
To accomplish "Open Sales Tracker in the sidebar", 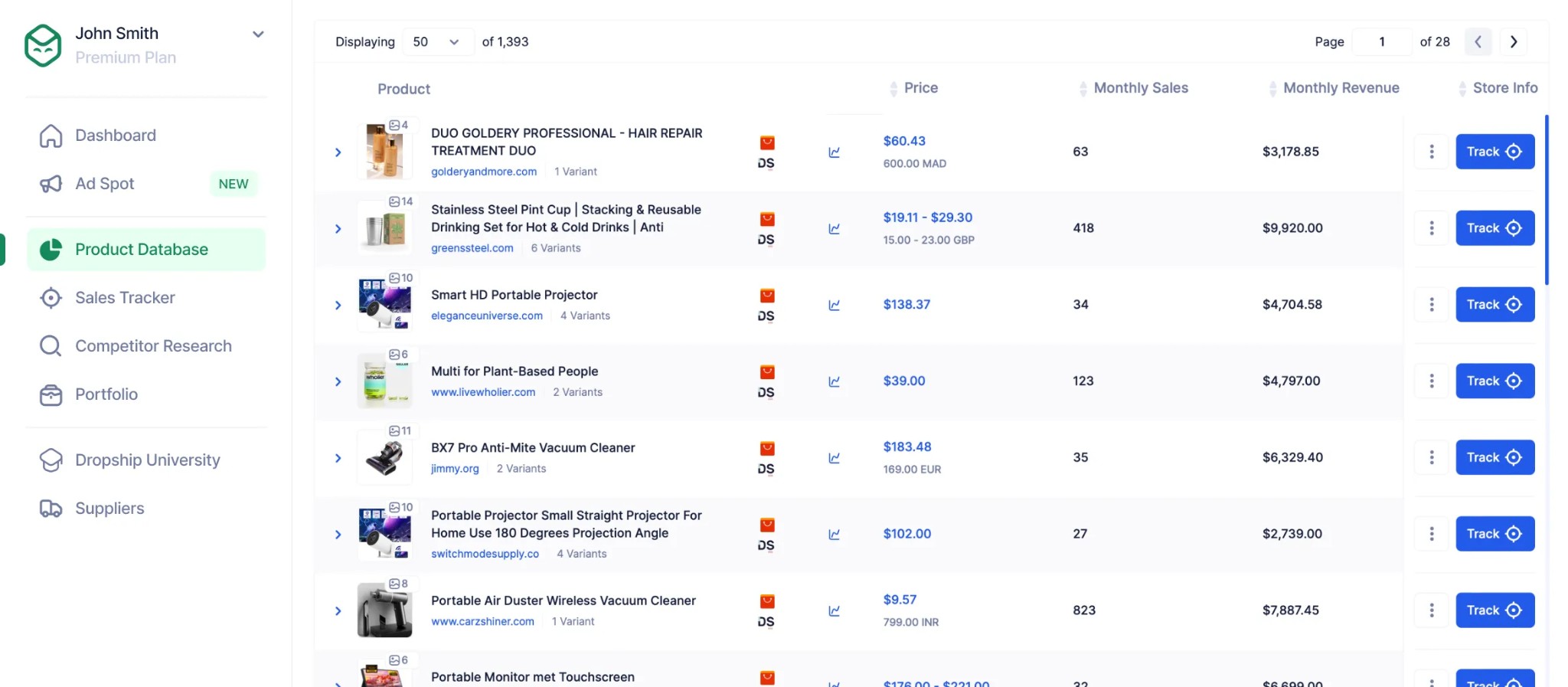I will [125, 298].
